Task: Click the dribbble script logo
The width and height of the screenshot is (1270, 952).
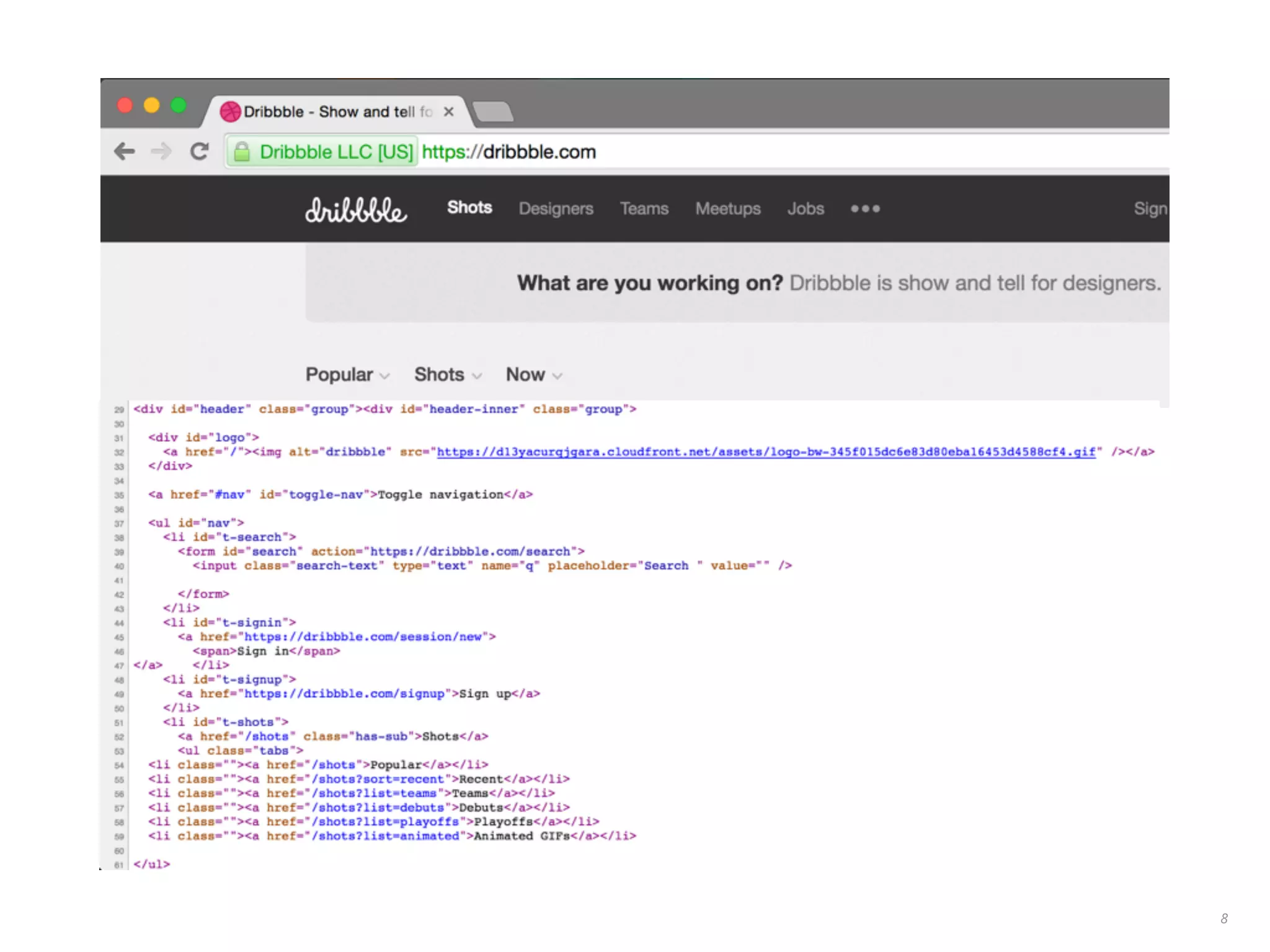Action: pos(356,209)
